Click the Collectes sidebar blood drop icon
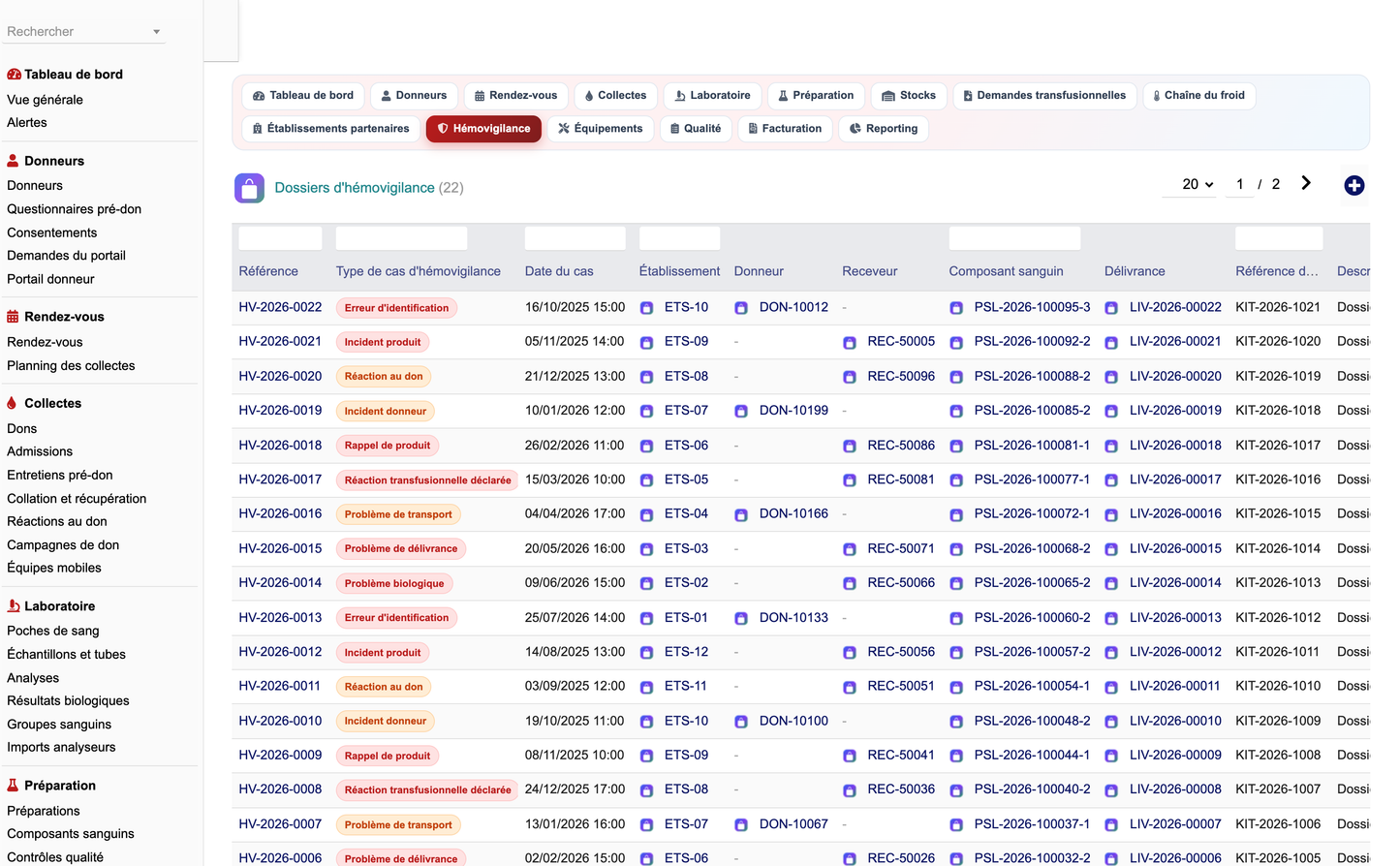The image size is (1400, 866). click(12, 403)
